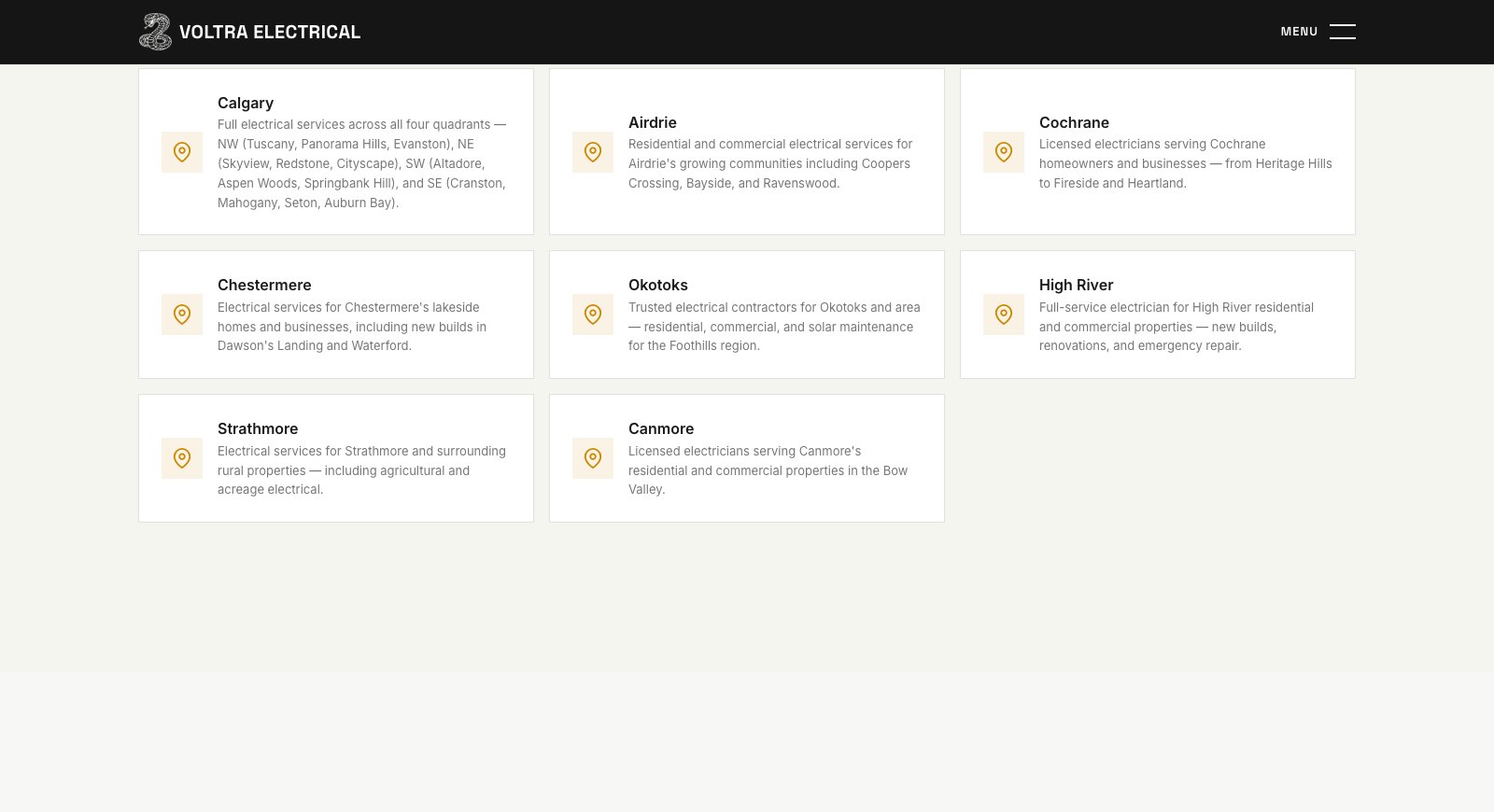
Task: Select the High River heading
Action: point(1077,285)
